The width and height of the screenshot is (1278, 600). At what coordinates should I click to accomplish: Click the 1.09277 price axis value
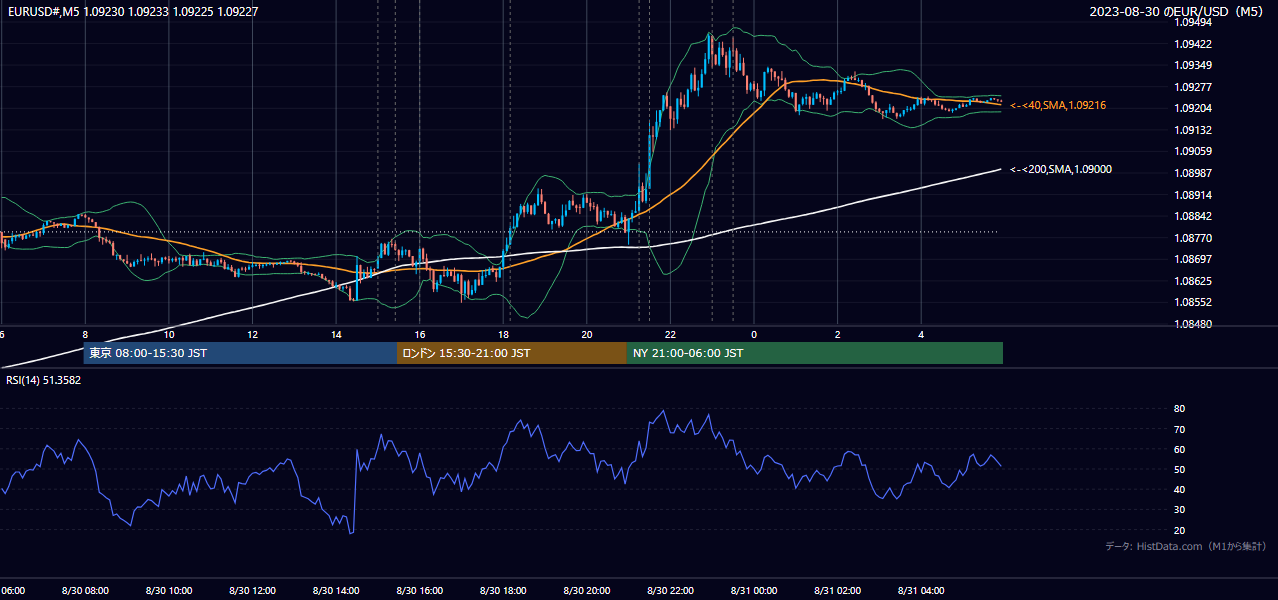(1192, 87)
